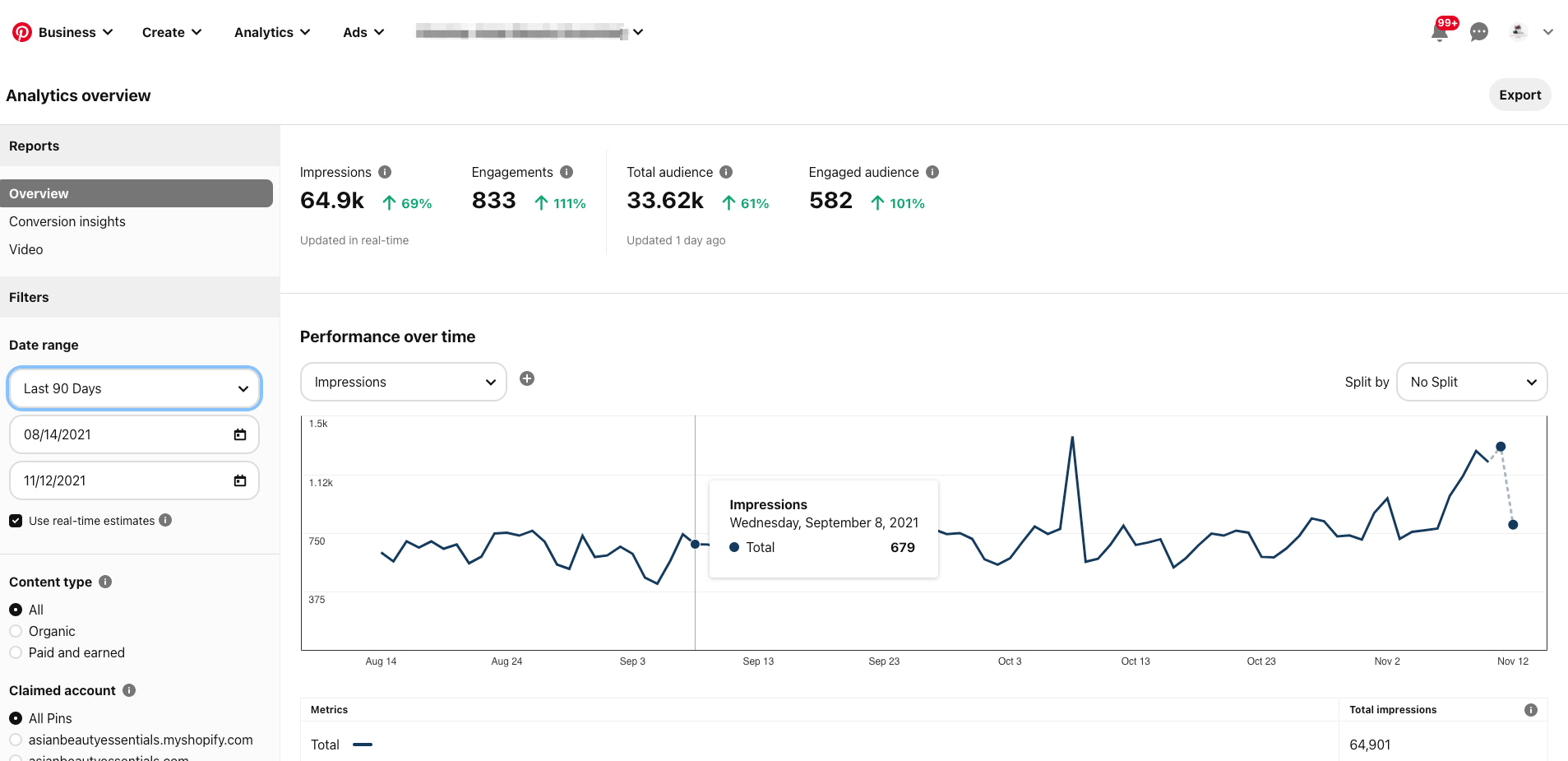This screenshot has width=1568, height=761.
Task: Click the Export button
Action: [x=1519, y=95]
